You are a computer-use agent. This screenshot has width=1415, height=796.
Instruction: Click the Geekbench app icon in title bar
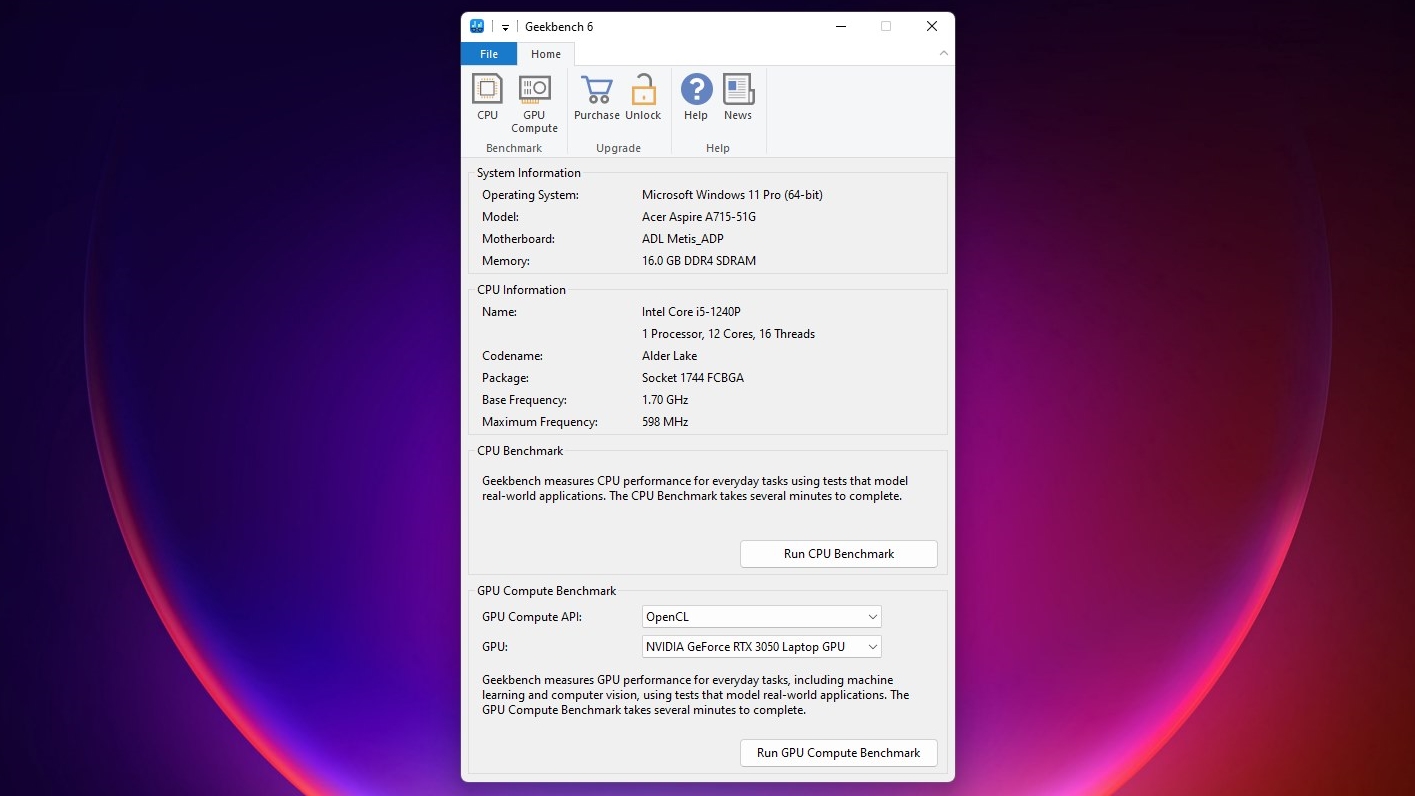point(477,27)
